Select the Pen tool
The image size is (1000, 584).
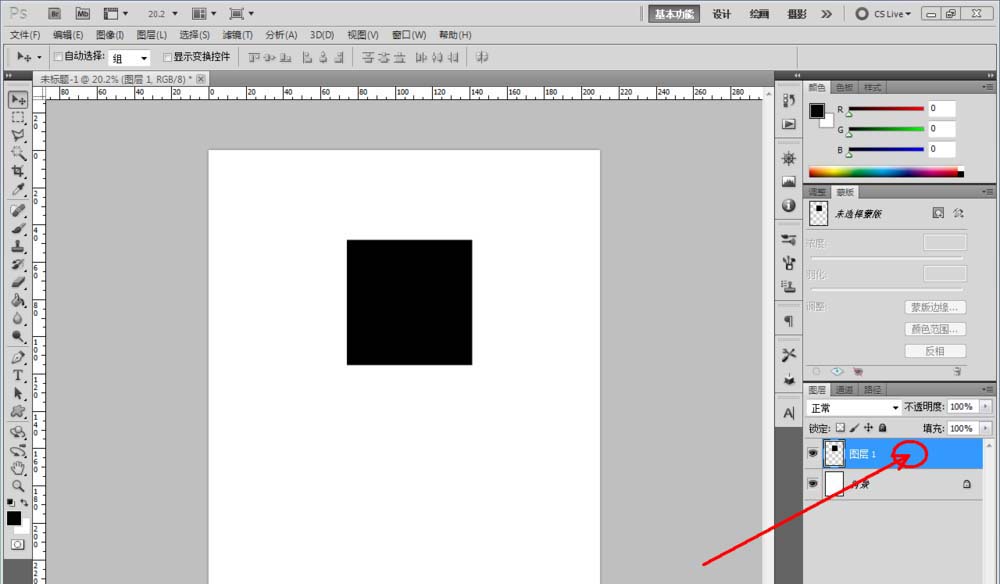(x=18, y=357)
